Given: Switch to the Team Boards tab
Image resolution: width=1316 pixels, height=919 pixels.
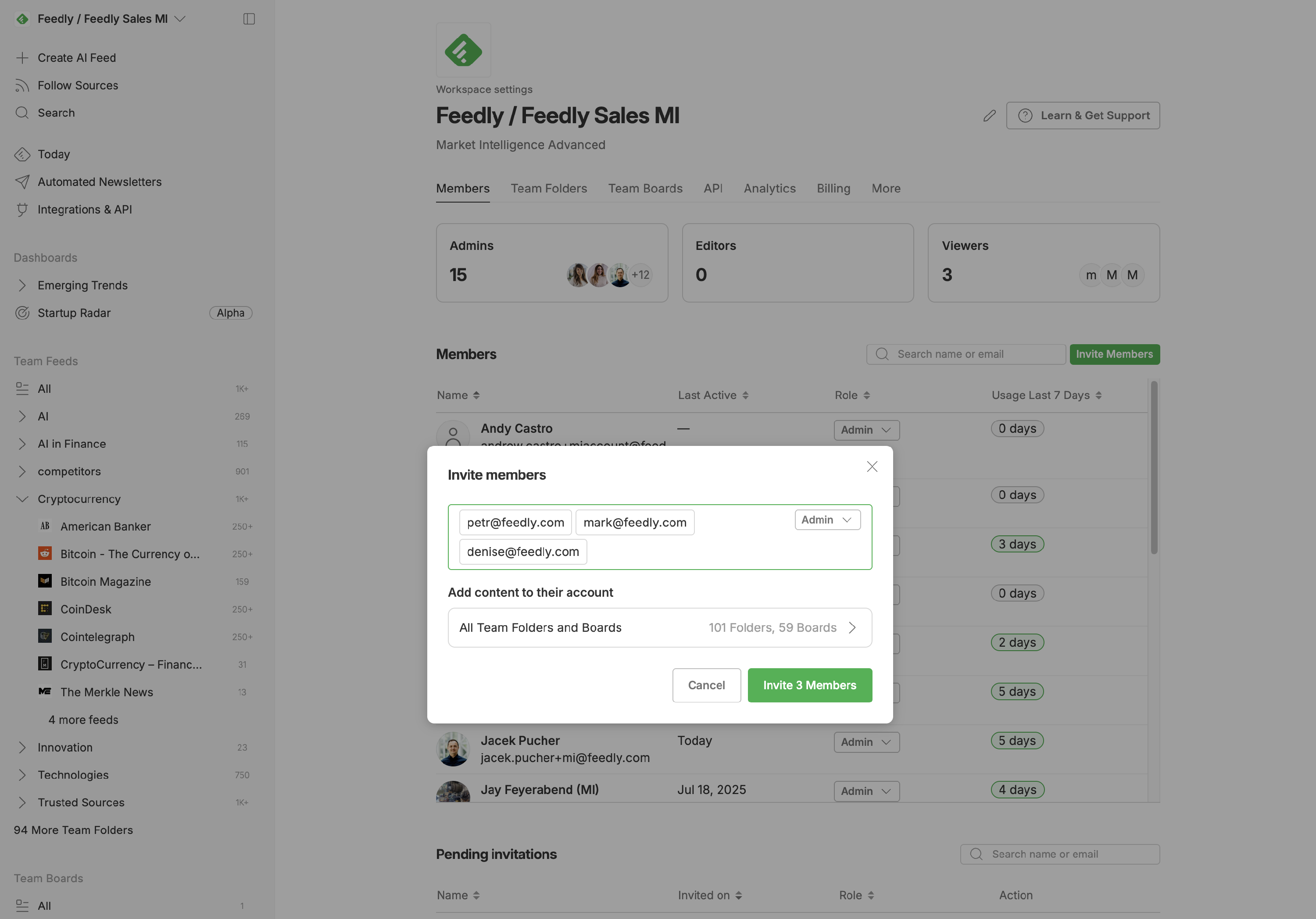Looking at the screenshot, I should pos(645,189).
